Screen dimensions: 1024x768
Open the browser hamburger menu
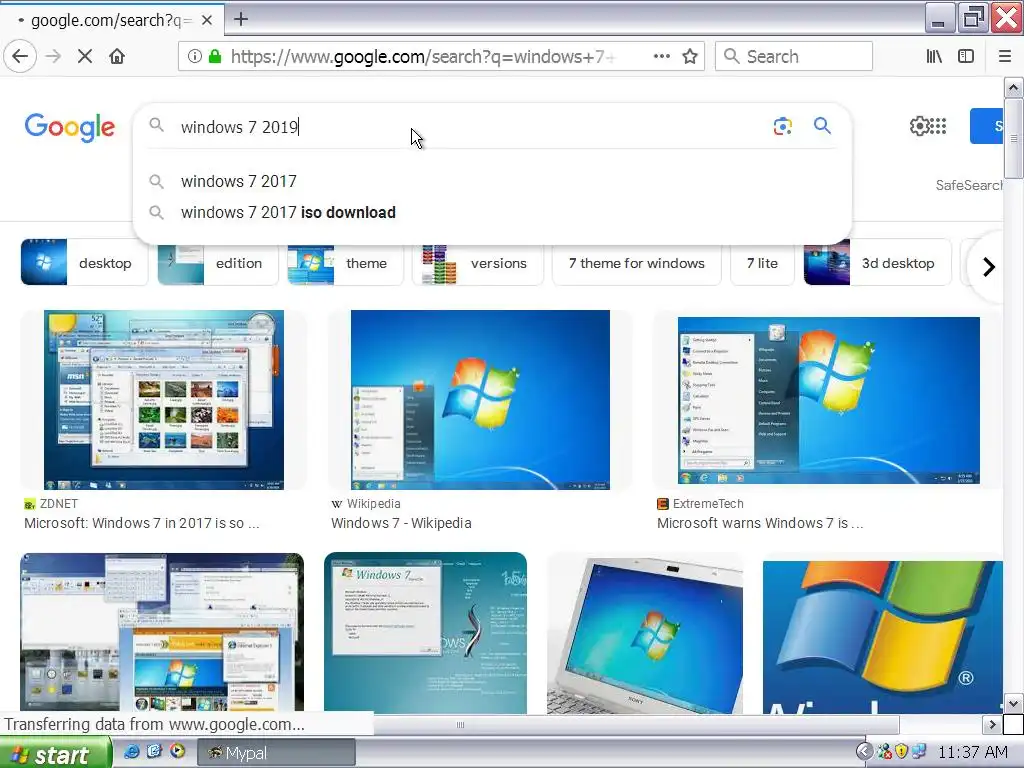[1004, 56]
